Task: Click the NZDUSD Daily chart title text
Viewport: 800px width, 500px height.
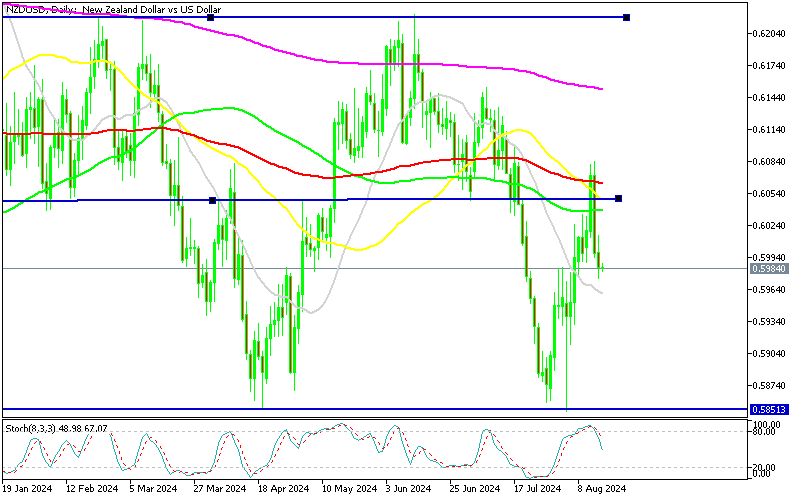Action: [113, 9]
